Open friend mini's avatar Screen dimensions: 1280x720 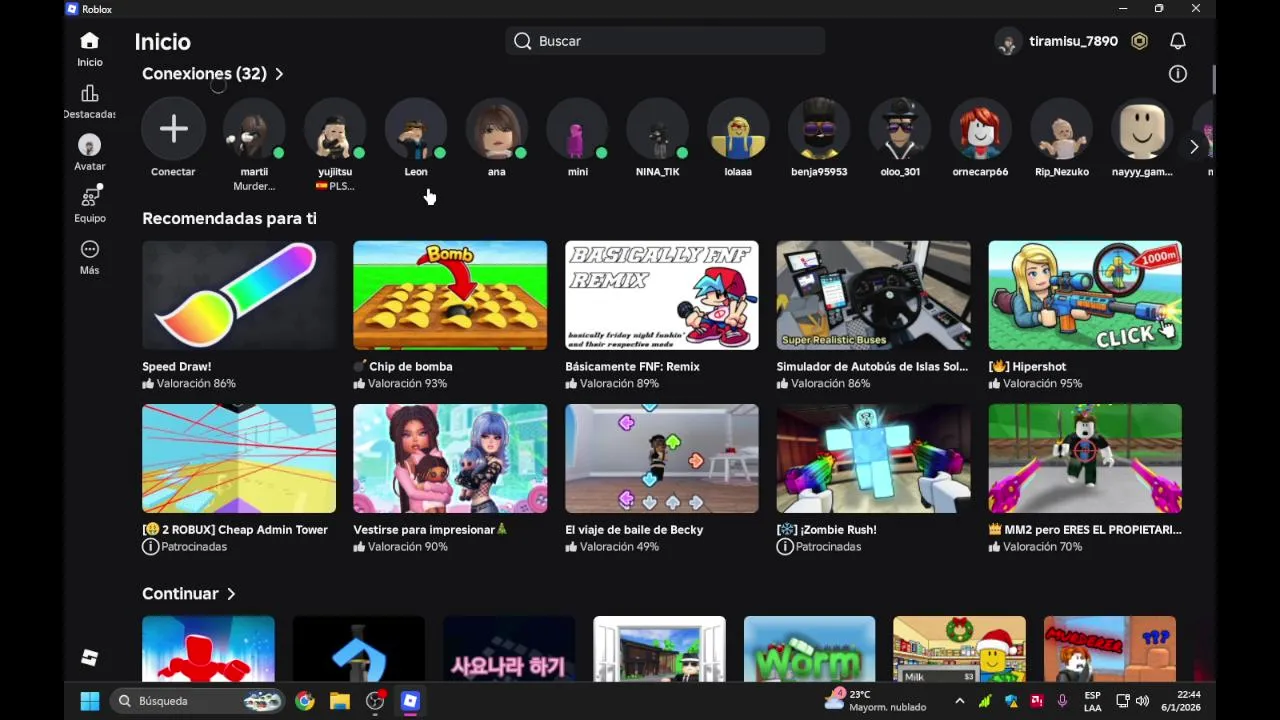point(577,129)
